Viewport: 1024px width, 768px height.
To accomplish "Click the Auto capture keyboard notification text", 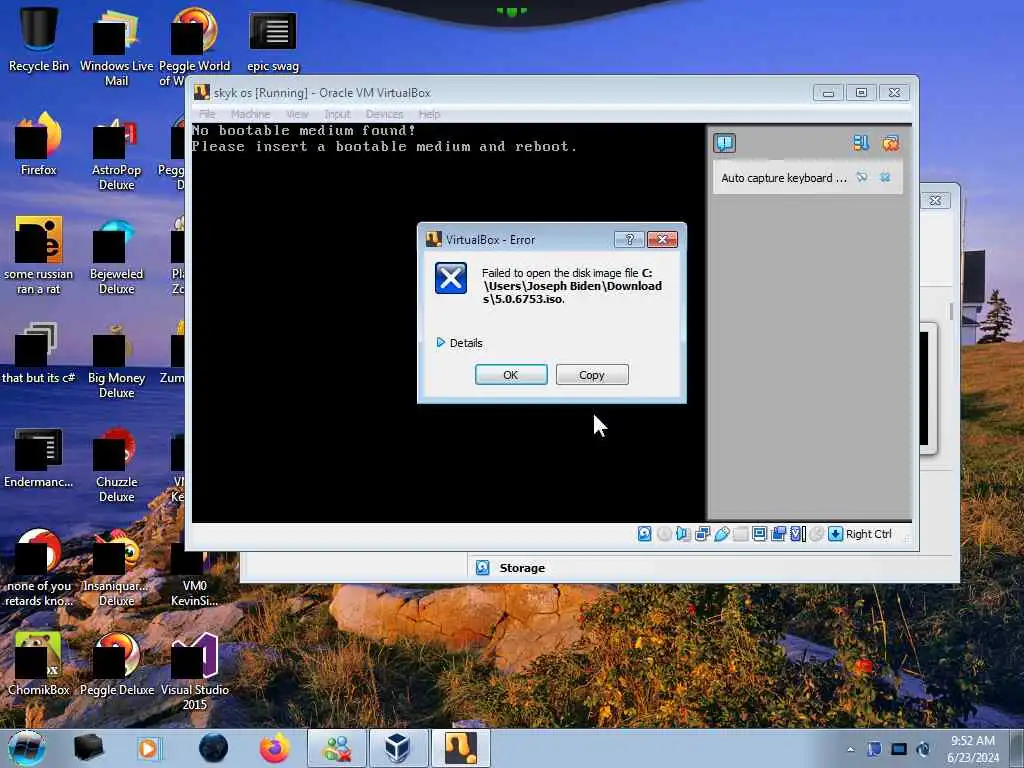I will 784,178.
